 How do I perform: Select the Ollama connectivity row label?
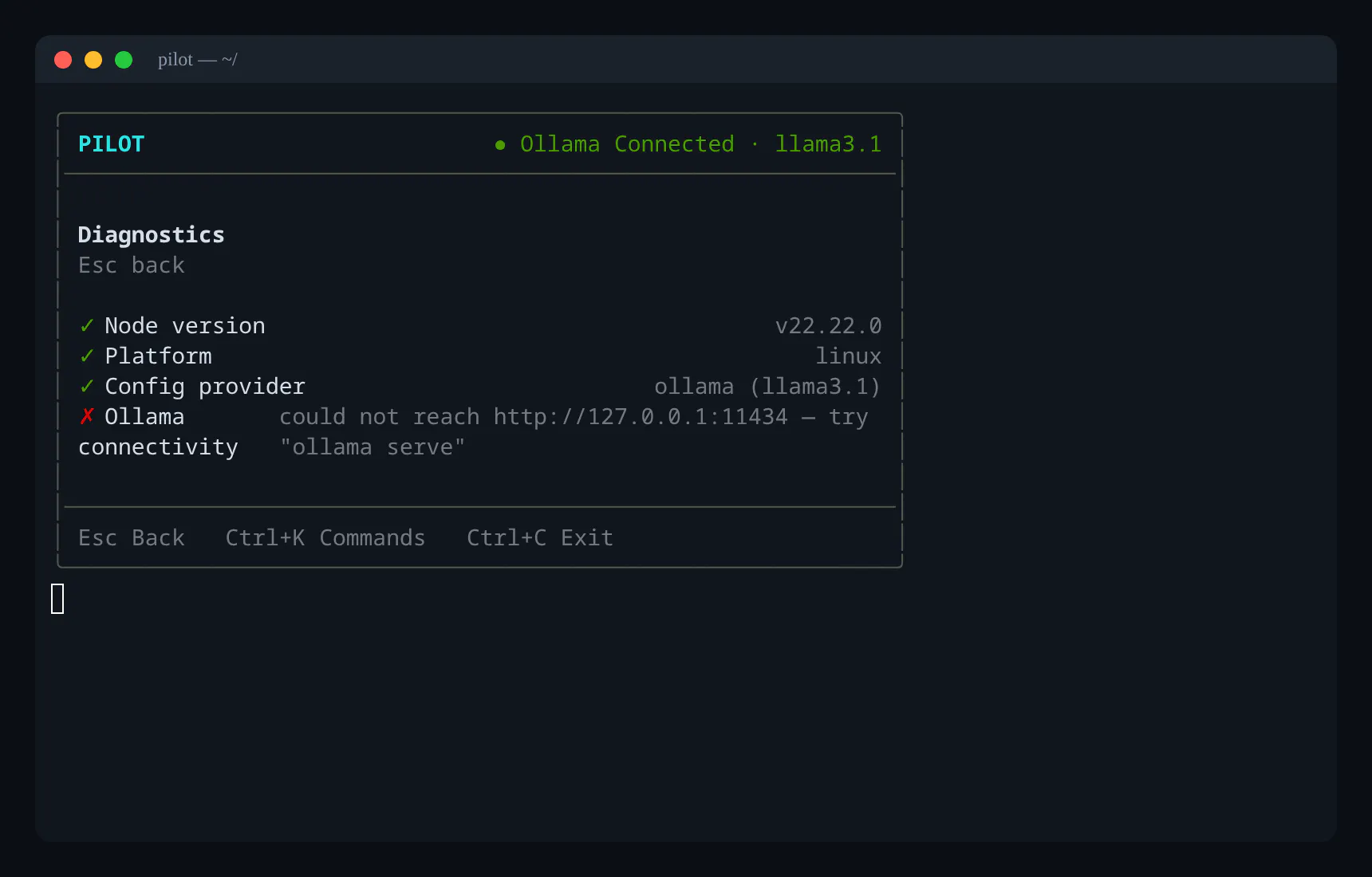click(158, 432)
